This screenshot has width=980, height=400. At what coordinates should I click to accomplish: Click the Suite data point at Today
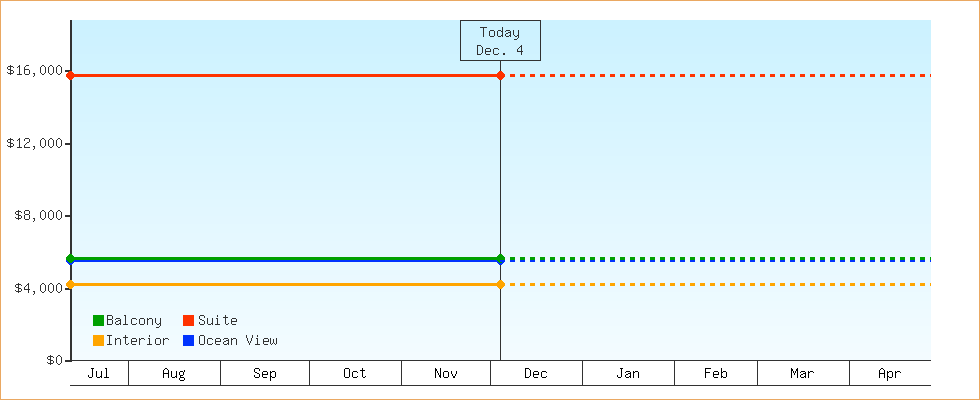coord(500,76)
